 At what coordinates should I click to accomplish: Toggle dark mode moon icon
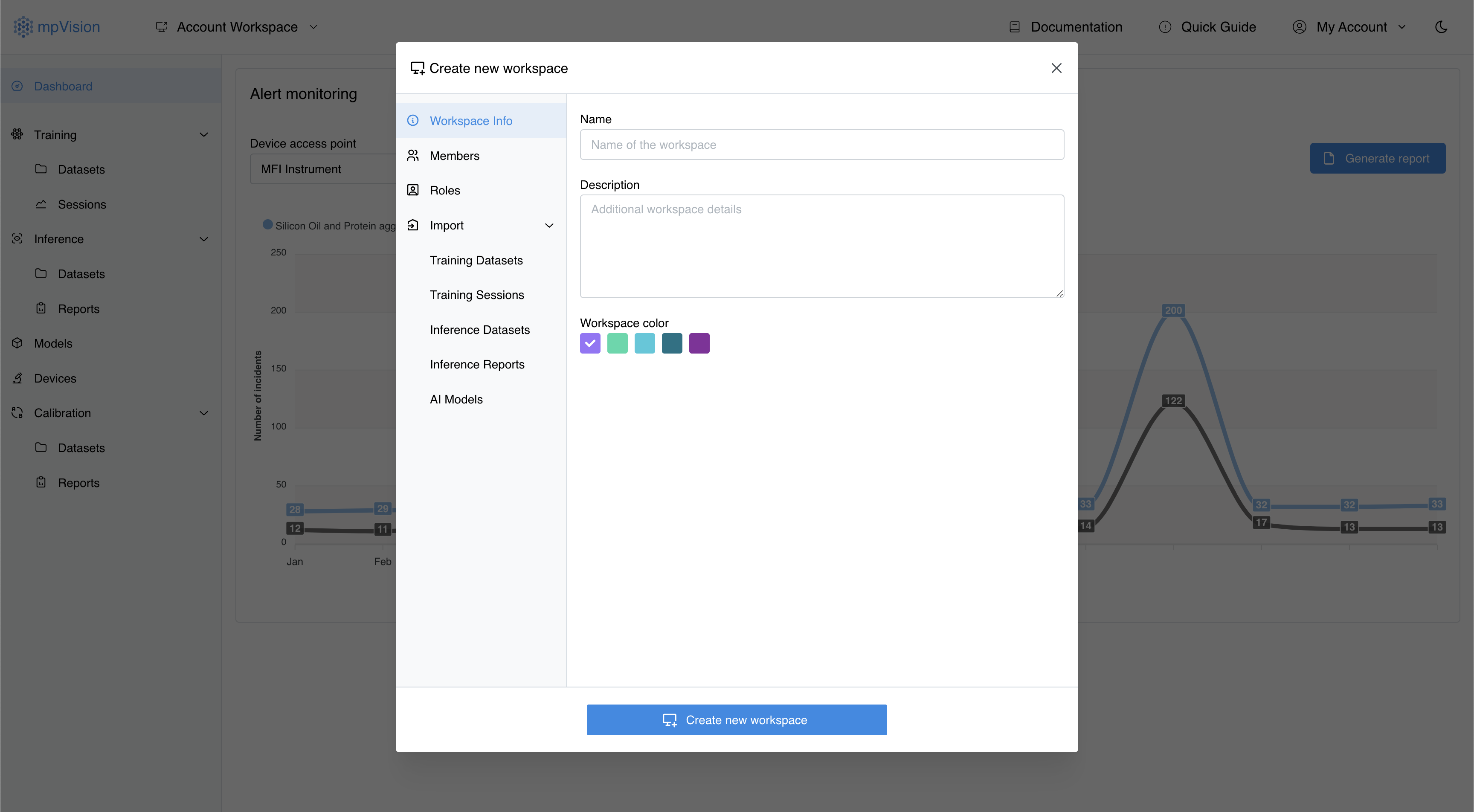1441,27
